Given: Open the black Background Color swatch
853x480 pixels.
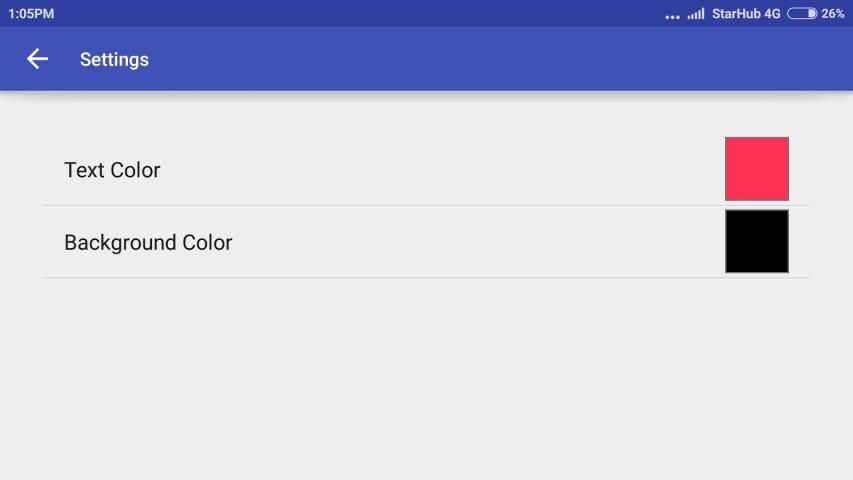Looking at the screenshot, I should point(756,241).
